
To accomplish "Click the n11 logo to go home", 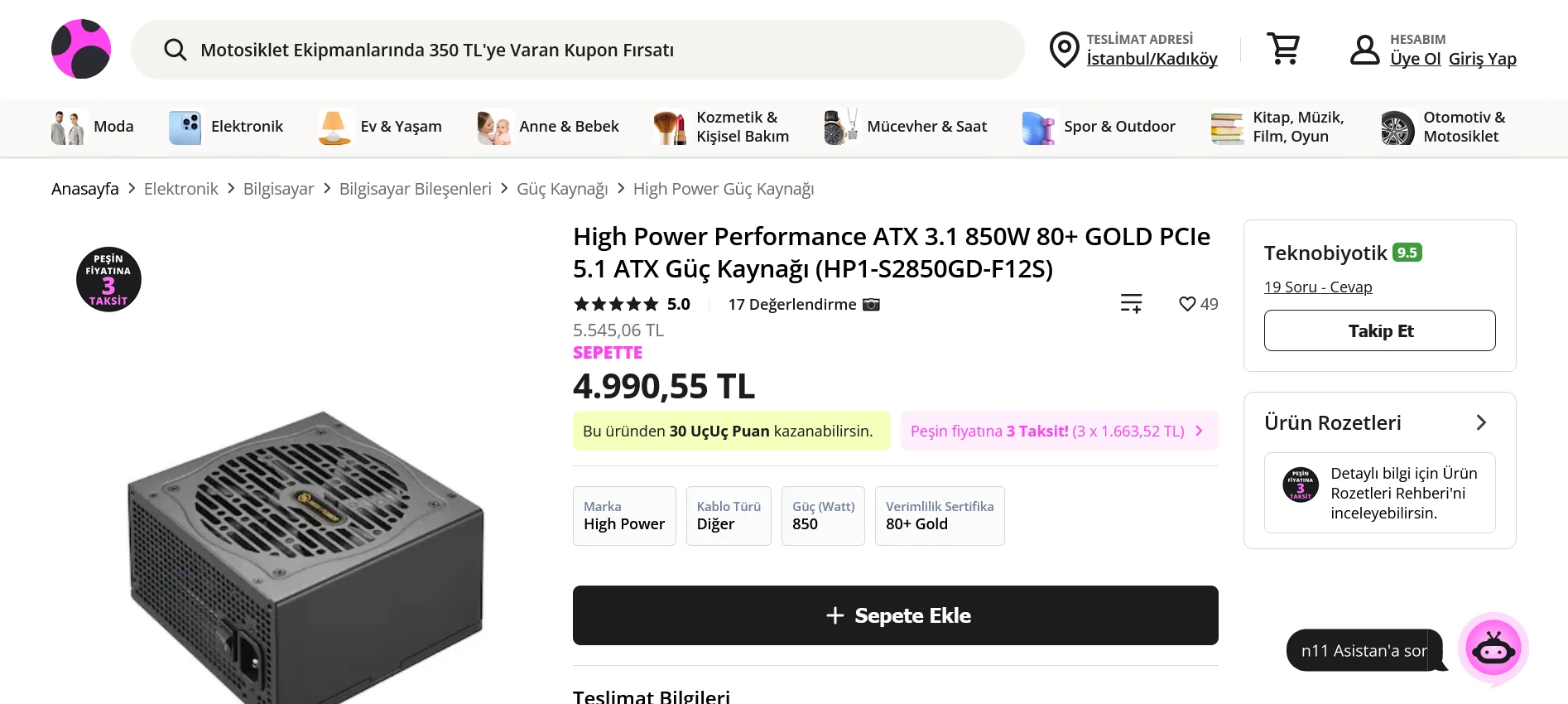I will (x=81, y=49).
